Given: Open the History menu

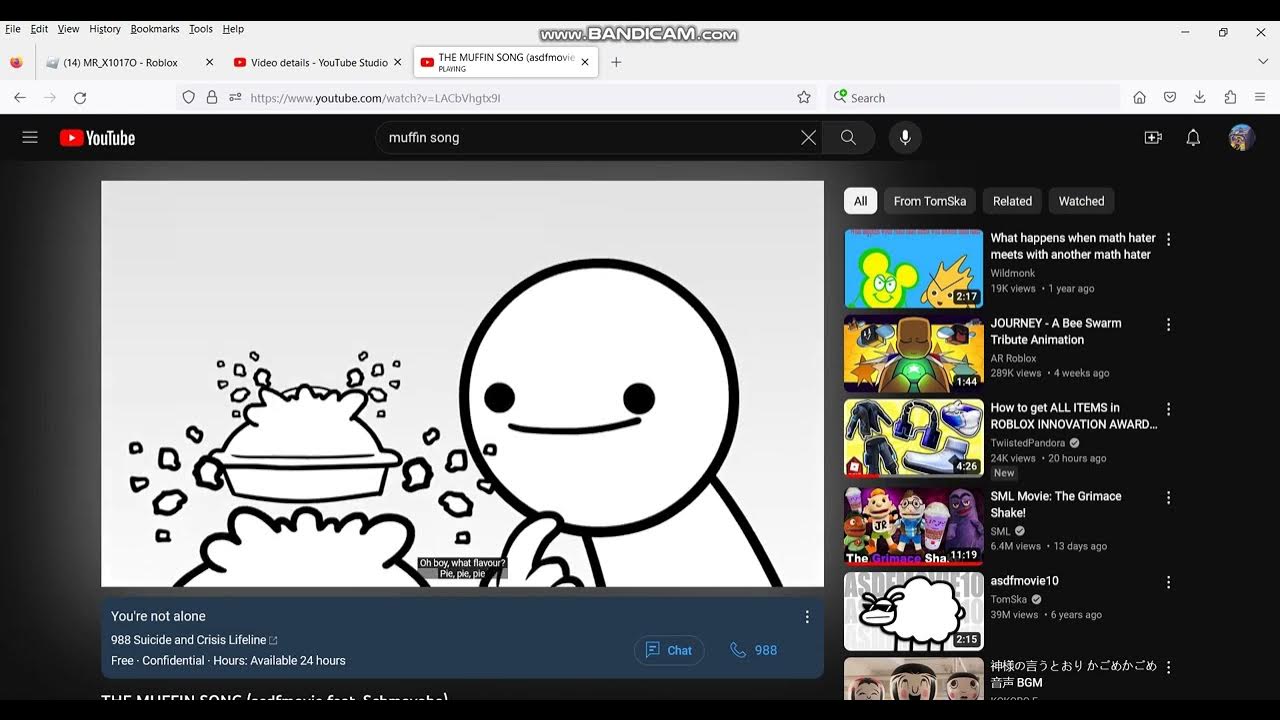Looking at the screenshot, I should [105, 29].
